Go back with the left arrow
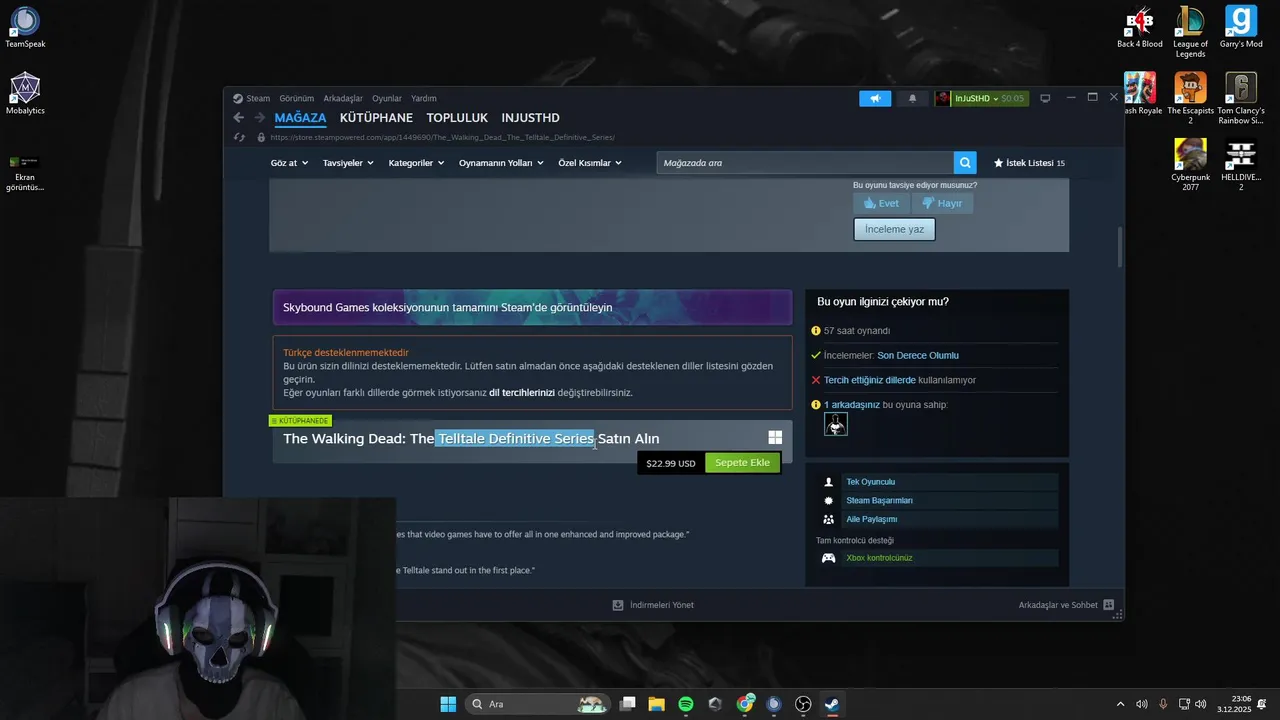 (x=238, y=118)
